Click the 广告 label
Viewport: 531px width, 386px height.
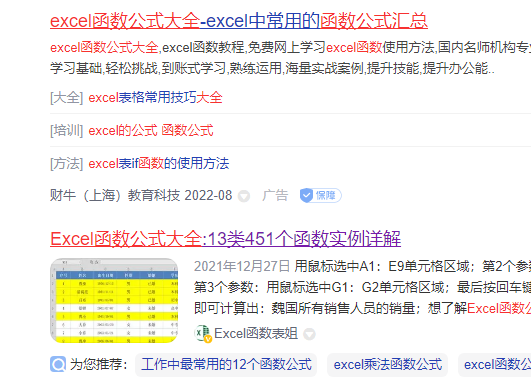click(x=275, y=195)
